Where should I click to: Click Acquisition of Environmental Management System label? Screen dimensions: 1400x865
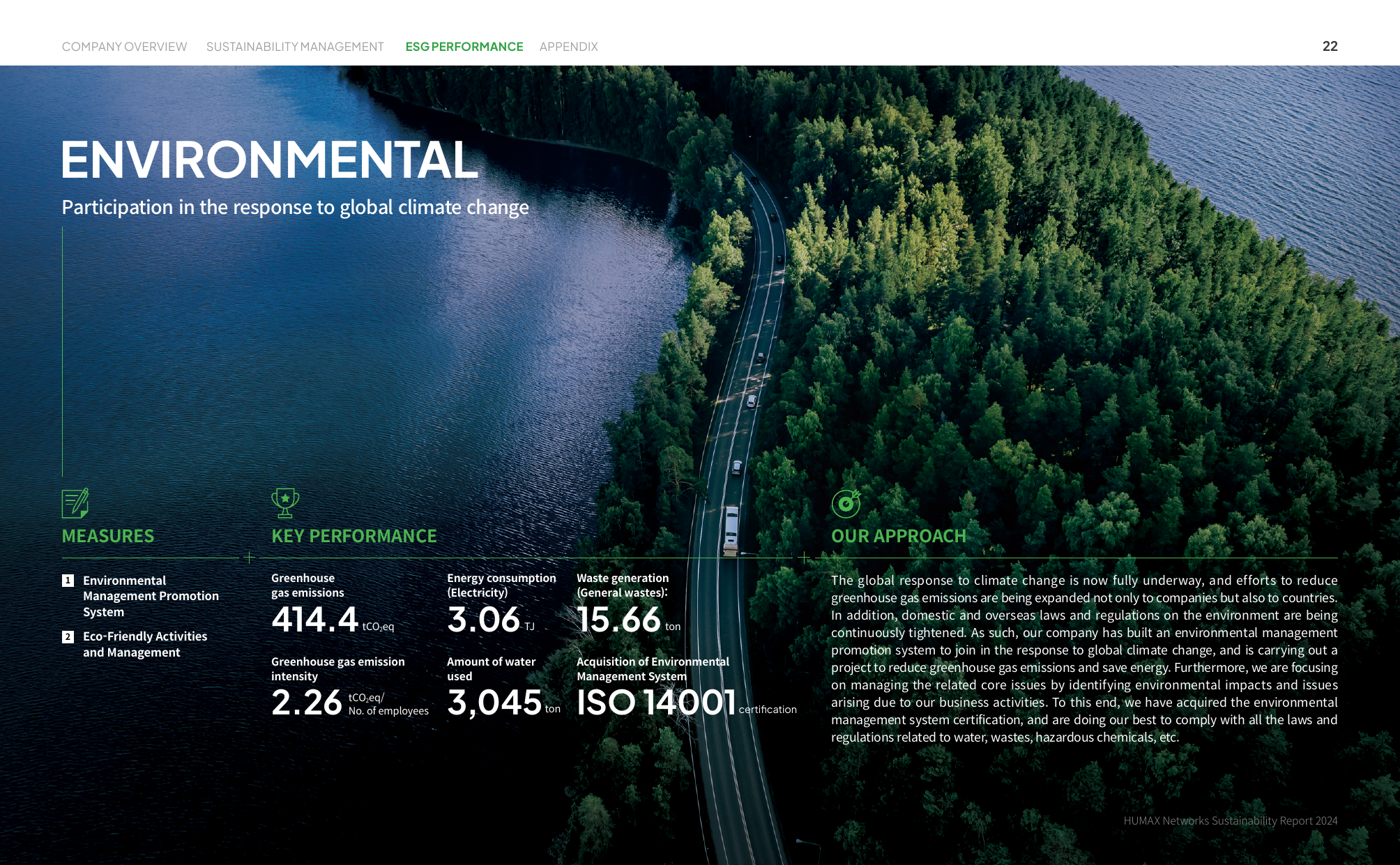tap(653, 669)
